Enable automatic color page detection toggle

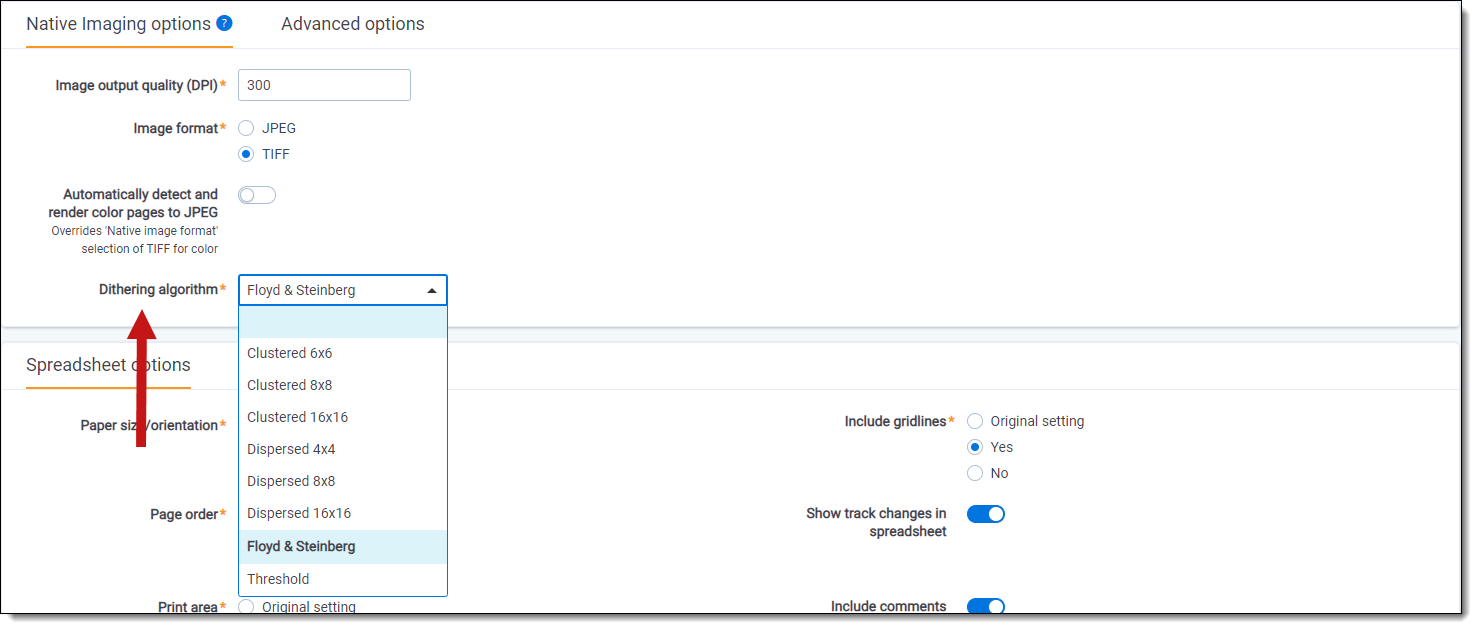257,195
